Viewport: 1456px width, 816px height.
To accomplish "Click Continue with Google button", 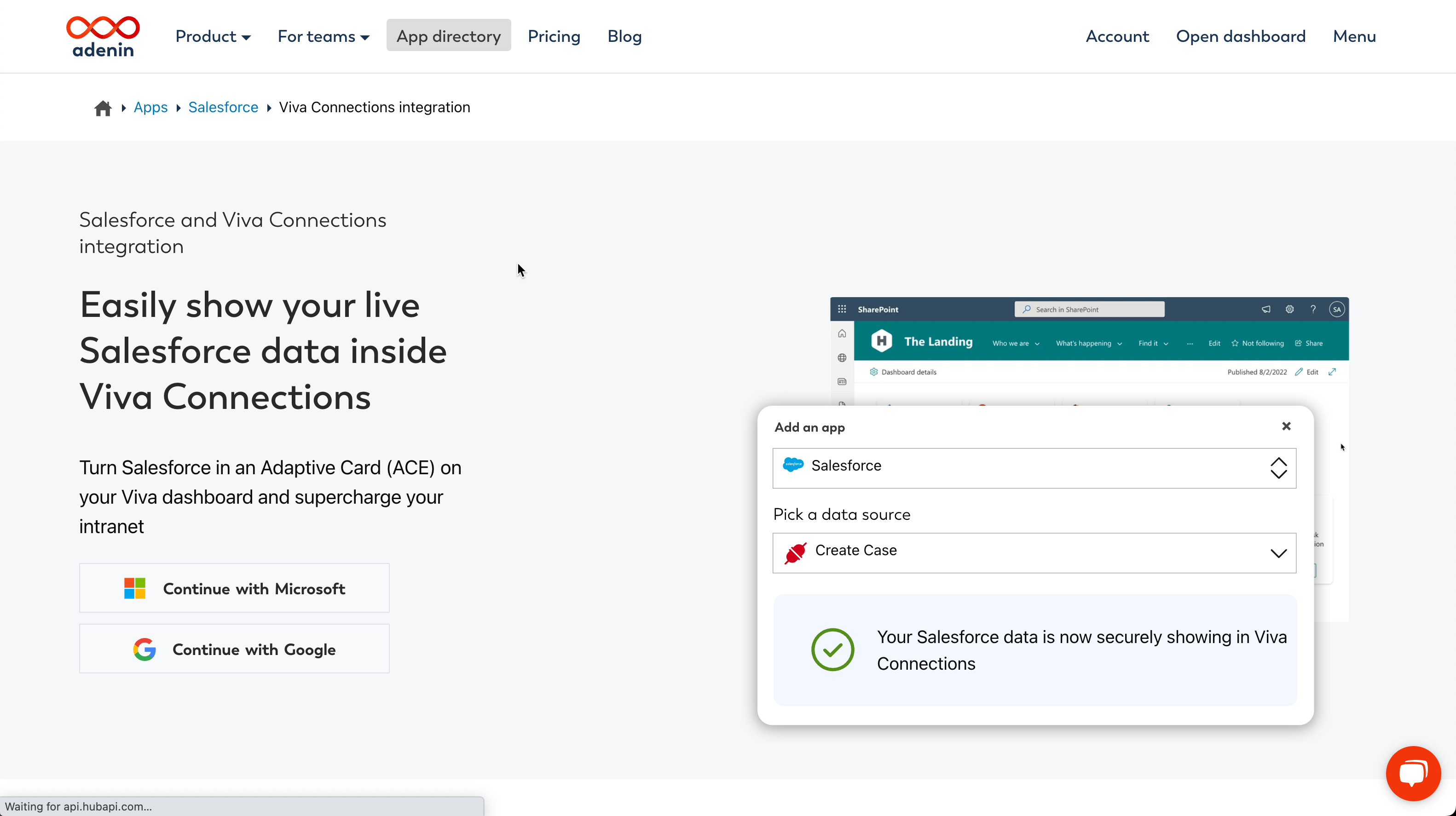I will (235, 649).
